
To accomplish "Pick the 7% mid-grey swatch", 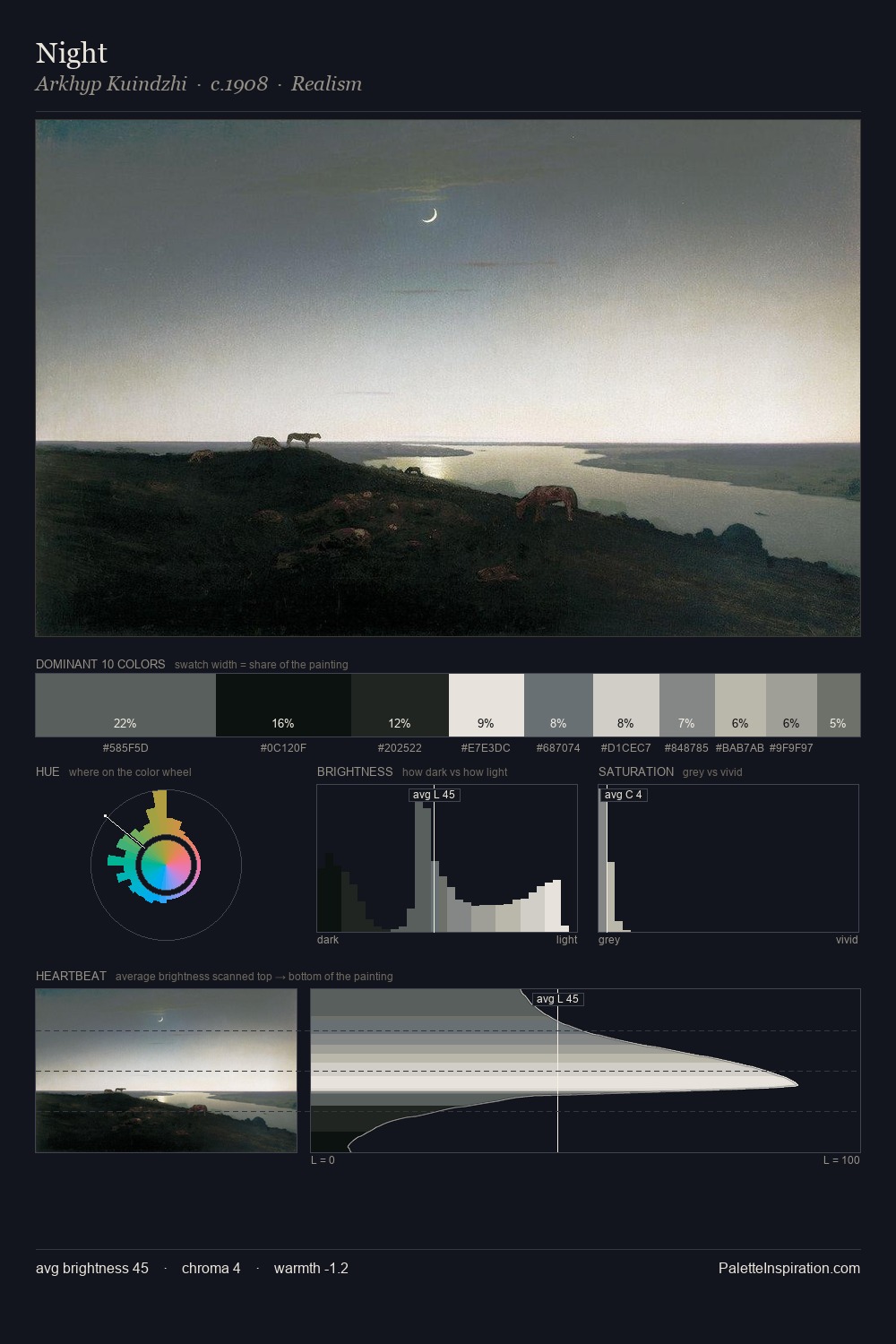I will click(687, 705).
